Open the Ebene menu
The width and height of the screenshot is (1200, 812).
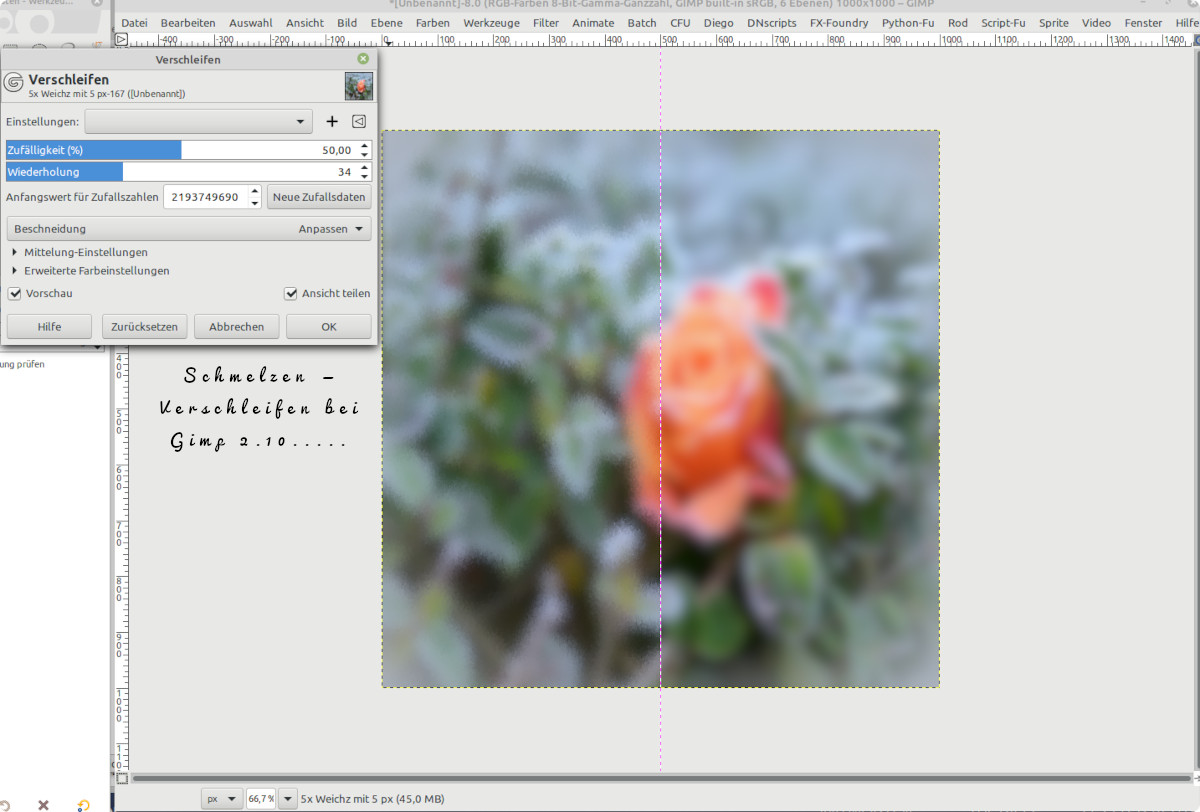[x=386, y=23]
